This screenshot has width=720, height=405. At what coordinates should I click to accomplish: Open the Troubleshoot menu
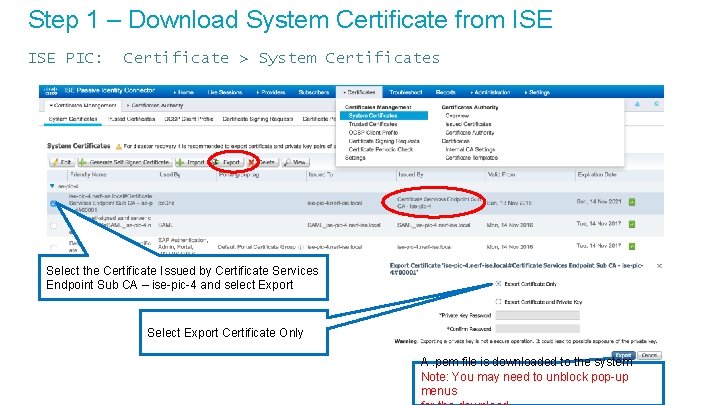coord(405,92)
